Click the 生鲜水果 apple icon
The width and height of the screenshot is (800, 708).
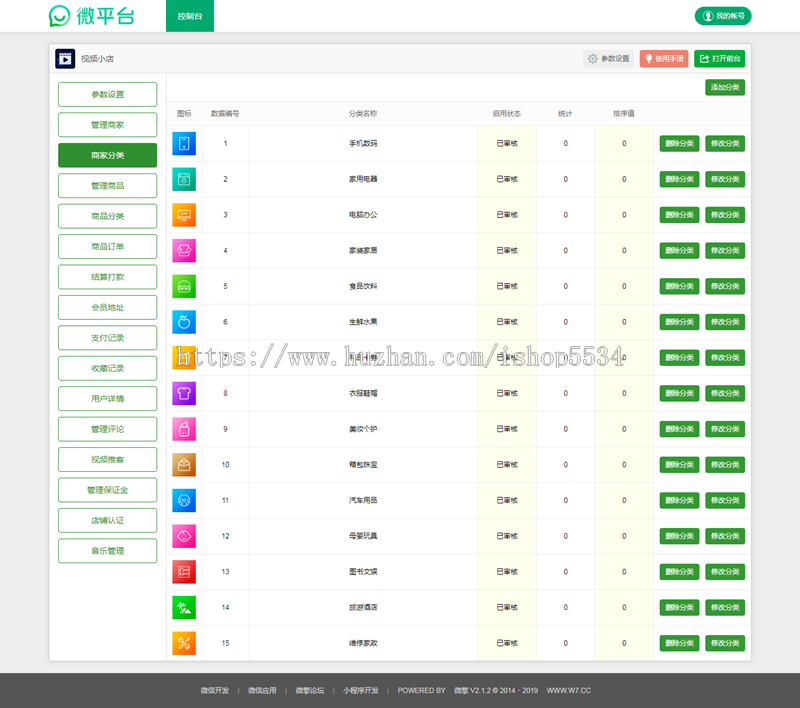[x=184, y=322]
